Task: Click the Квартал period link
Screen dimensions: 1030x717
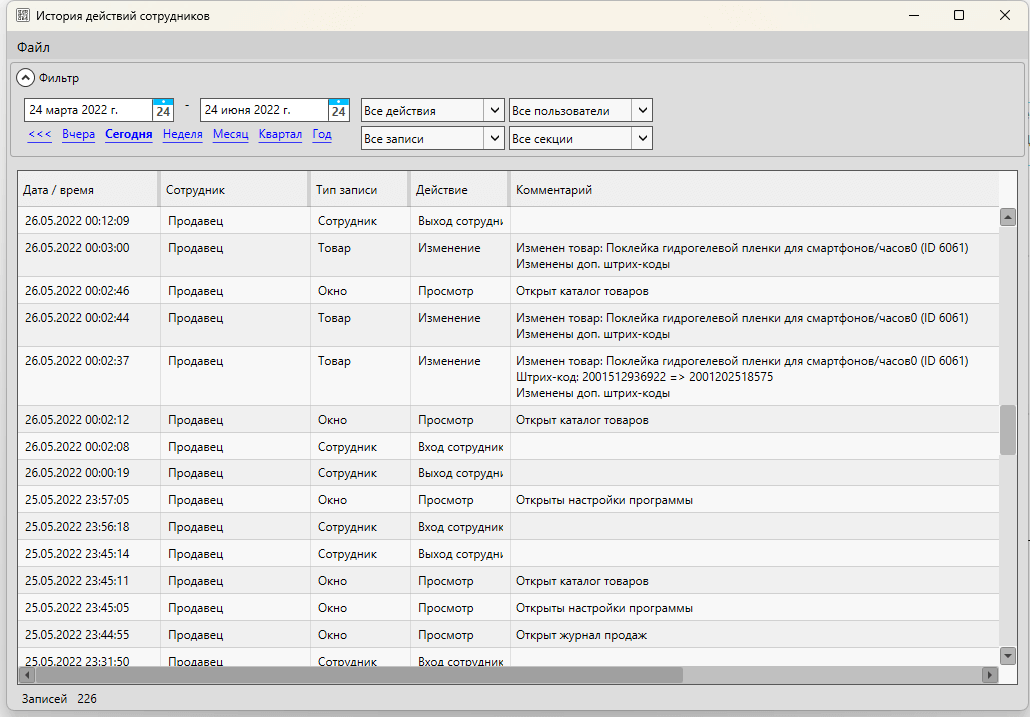Action: point(280,134)
